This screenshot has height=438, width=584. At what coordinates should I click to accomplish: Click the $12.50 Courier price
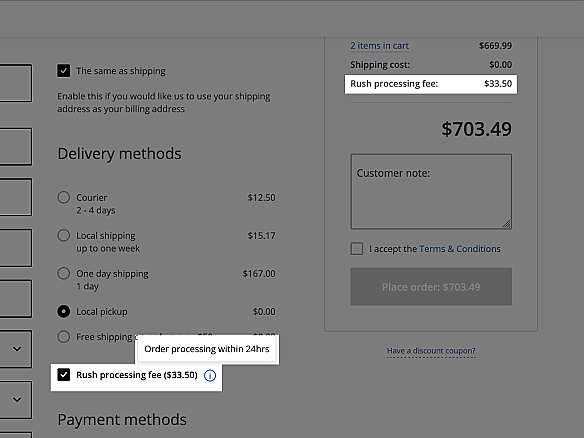coord(261,197)
